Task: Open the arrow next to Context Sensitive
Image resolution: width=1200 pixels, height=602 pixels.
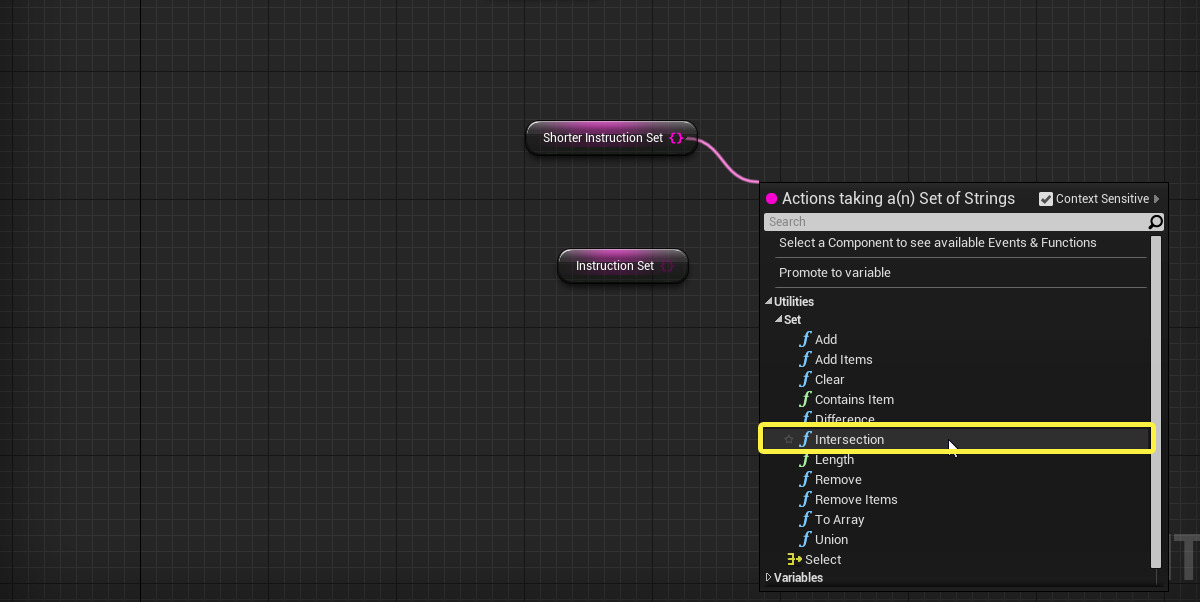Action: pos(1157,199)
